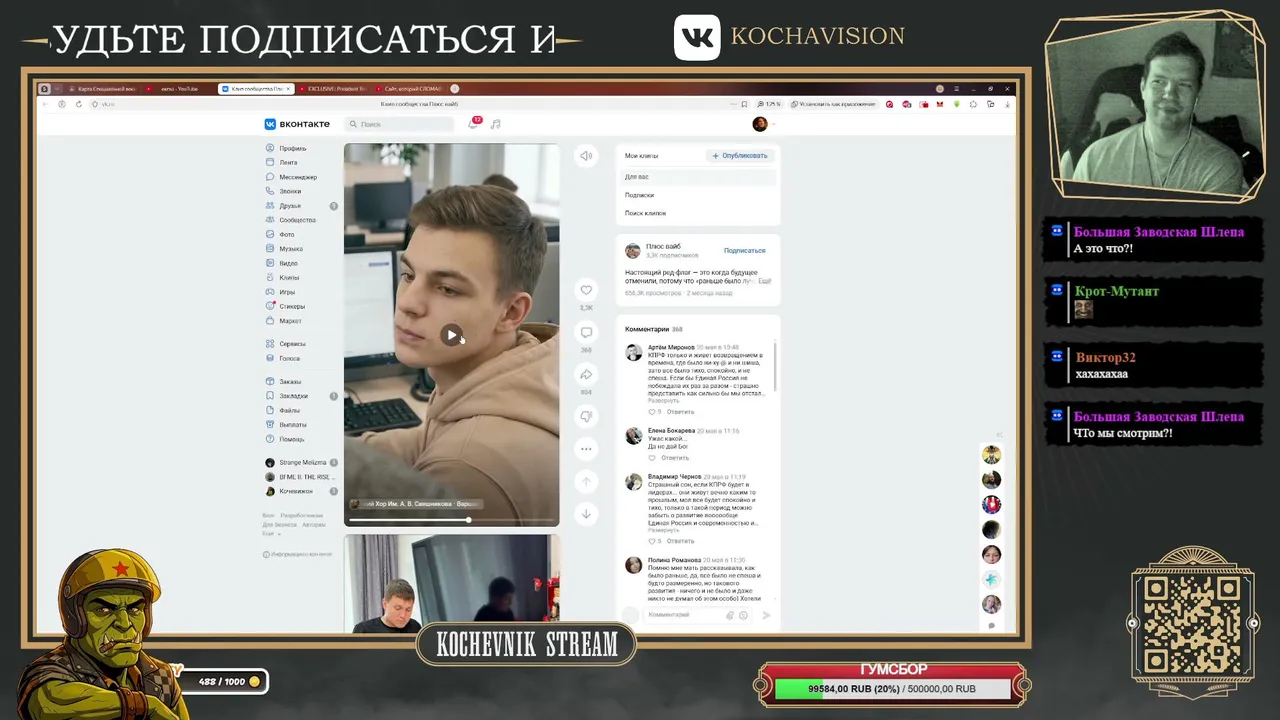This screenshot has height=720, width=1280.
Task: Expand Артём Миронов's comment with Развернуть
Action: click(663, 401)
